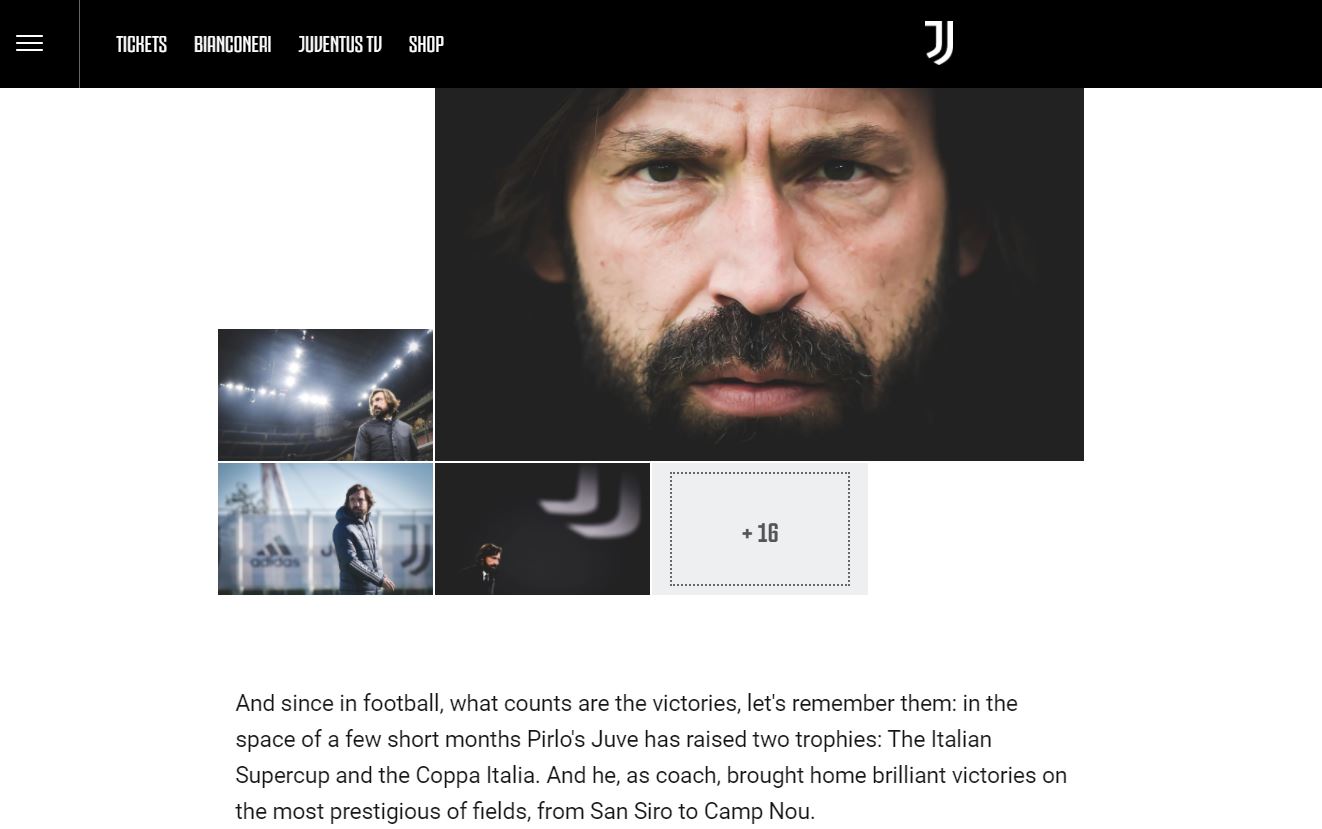Show the +16 more gallery photos
Image resolution: width=1322 pixels, height=829 pixels.
(760, 529)
